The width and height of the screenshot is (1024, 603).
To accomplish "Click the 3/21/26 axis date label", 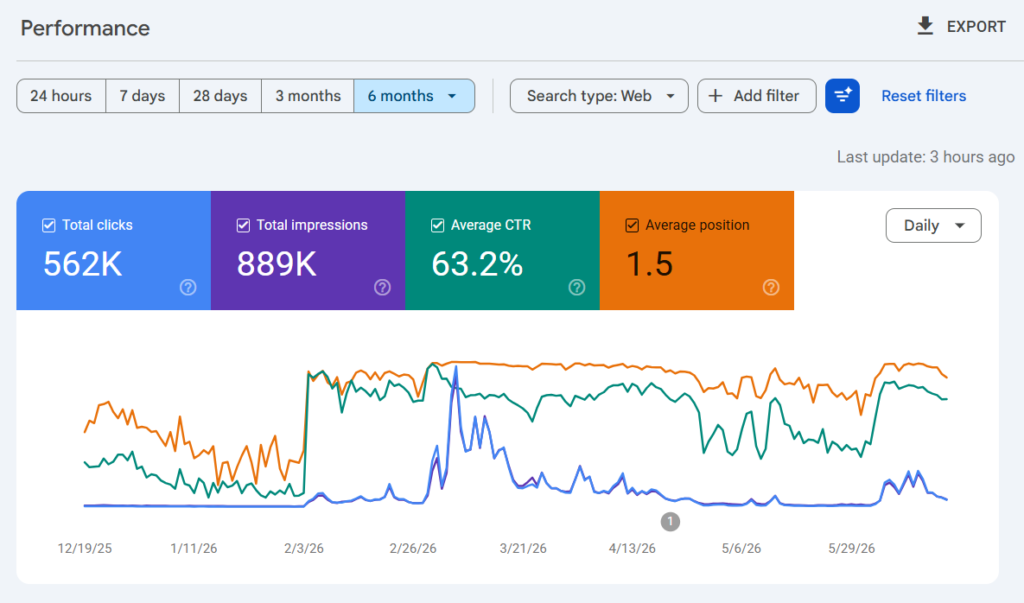I will 523,548.
